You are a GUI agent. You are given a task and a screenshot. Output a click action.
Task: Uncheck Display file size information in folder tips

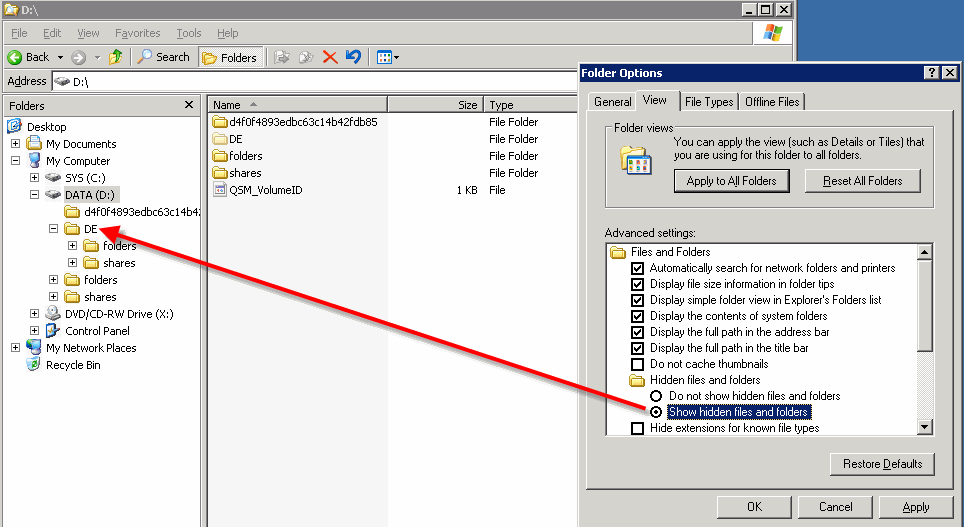638,284
